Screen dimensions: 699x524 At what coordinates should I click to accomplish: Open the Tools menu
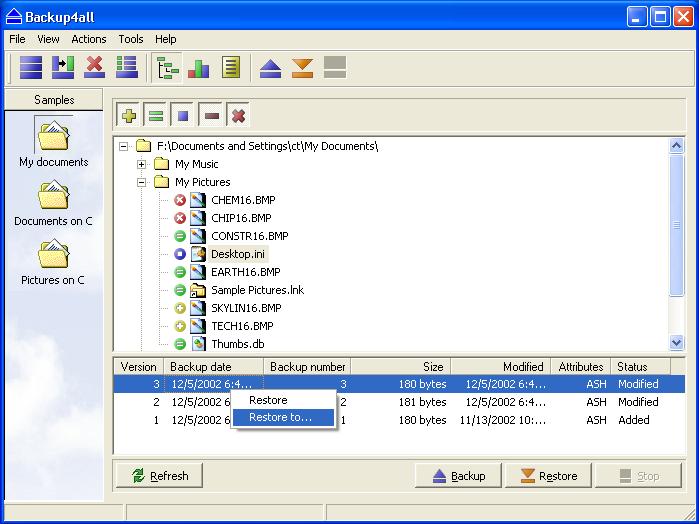tap(131, 39)
